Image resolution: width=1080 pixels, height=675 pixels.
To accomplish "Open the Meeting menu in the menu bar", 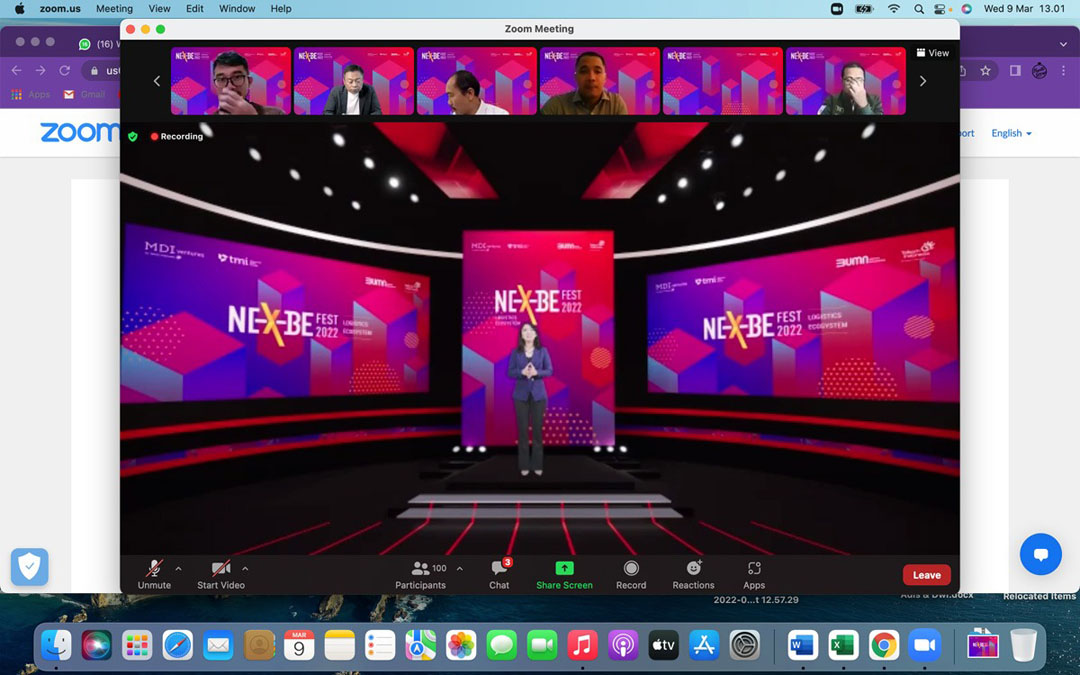I will [x=114, y=9].
